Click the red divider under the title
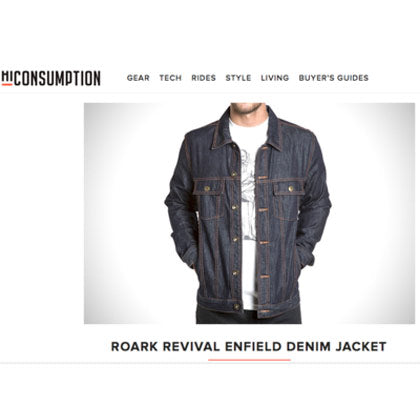The height and width of the screenshot is (420, 420). click(249, 360)
